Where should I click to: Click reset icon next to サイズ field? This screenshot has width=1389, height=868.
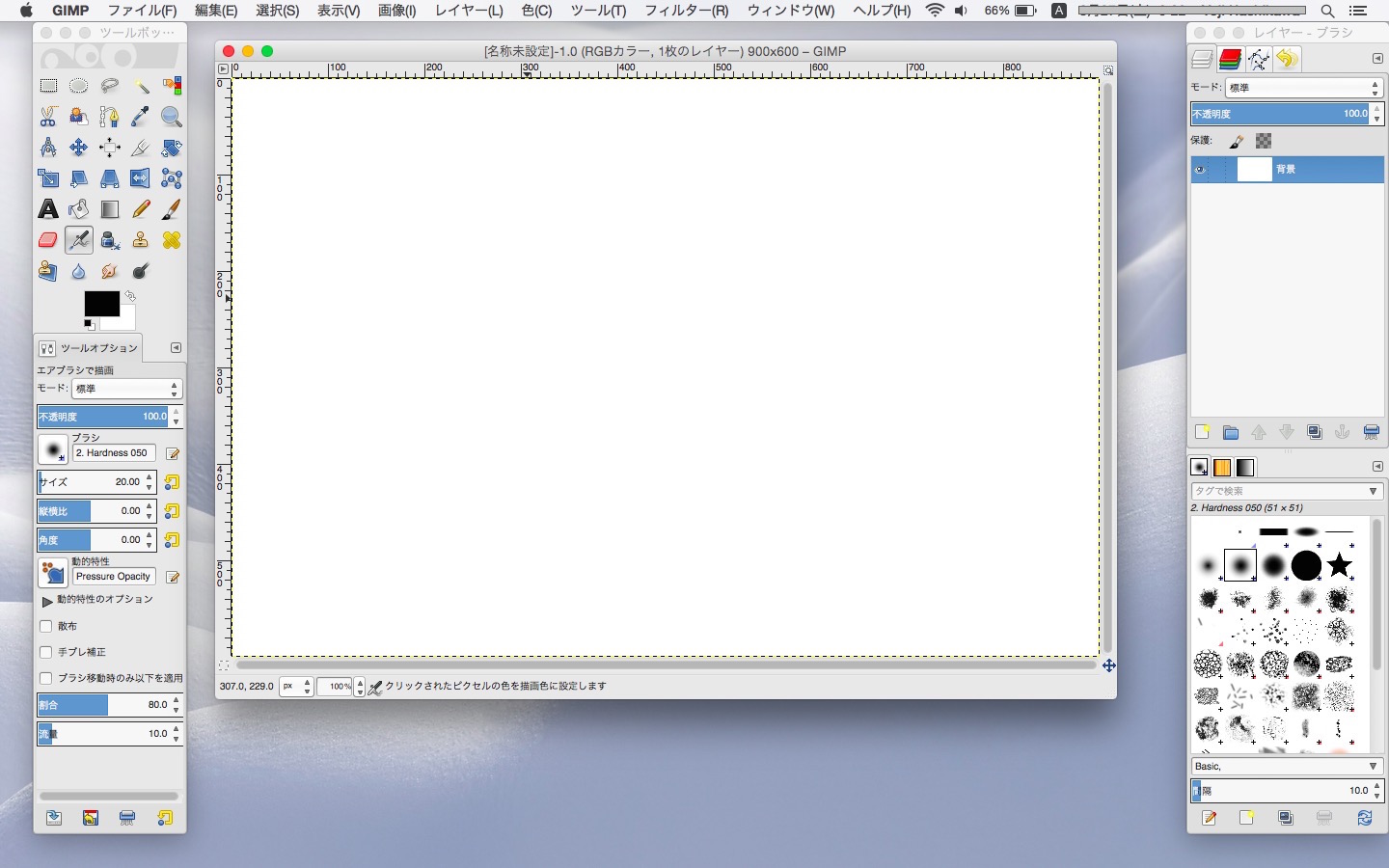point(172,482)
